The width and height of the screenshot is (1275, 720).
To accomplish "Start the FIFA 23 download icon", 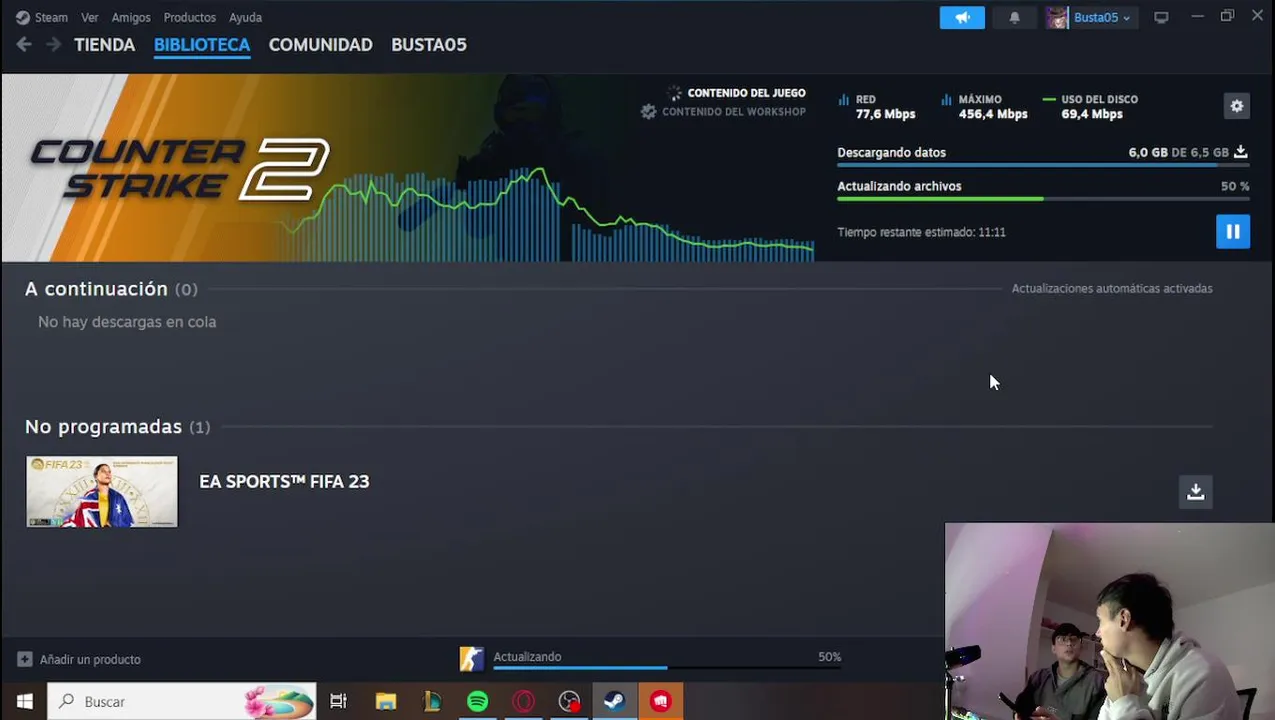I will (1195, 492).
